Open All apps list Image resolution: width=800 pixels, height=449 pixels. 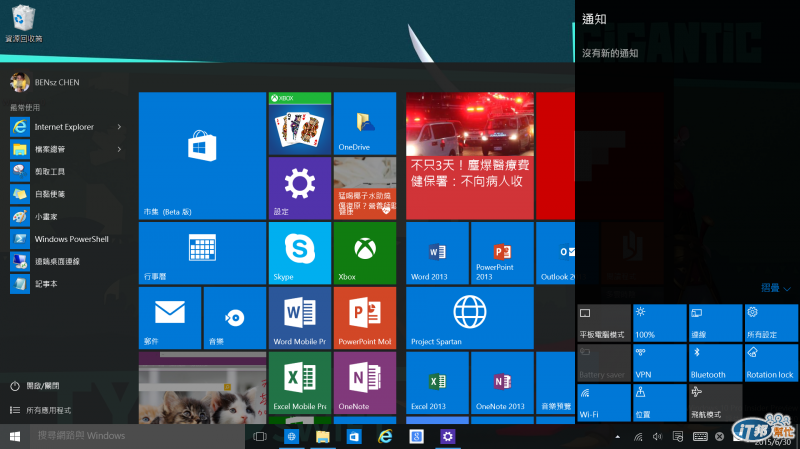40,410
